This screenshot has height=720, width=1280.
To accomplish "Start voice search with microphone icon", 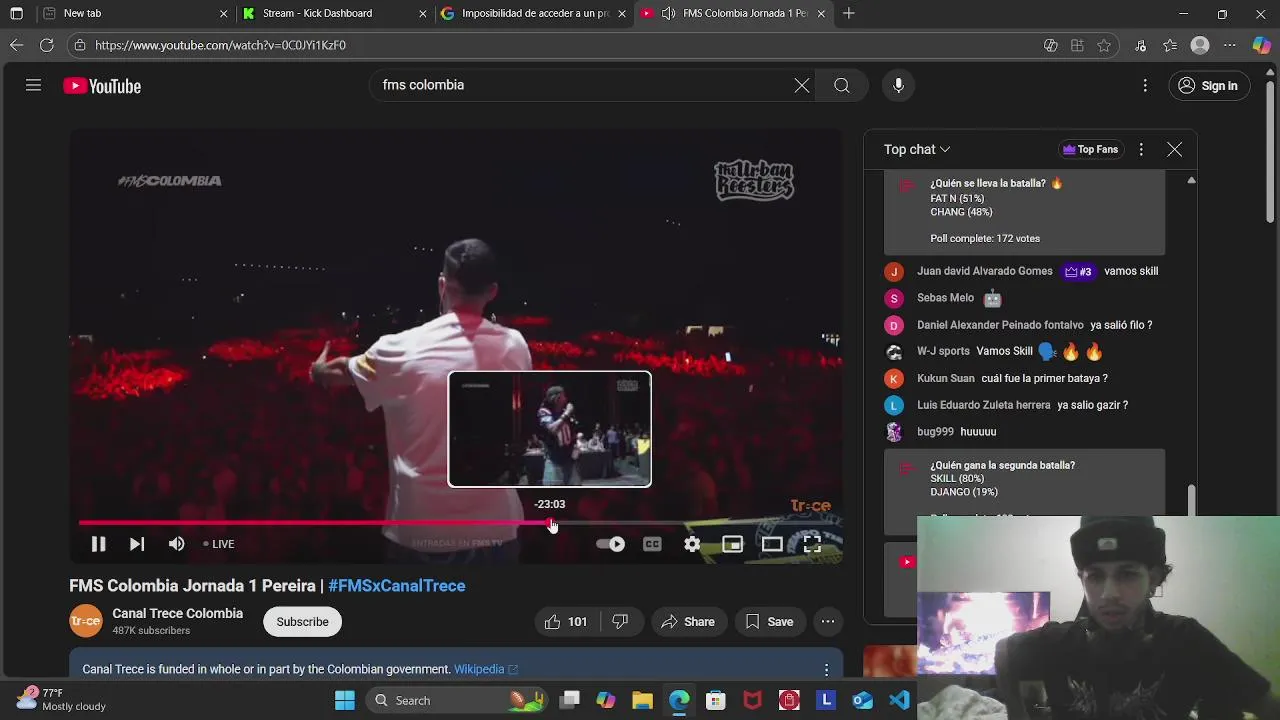I will pos(898,86).
